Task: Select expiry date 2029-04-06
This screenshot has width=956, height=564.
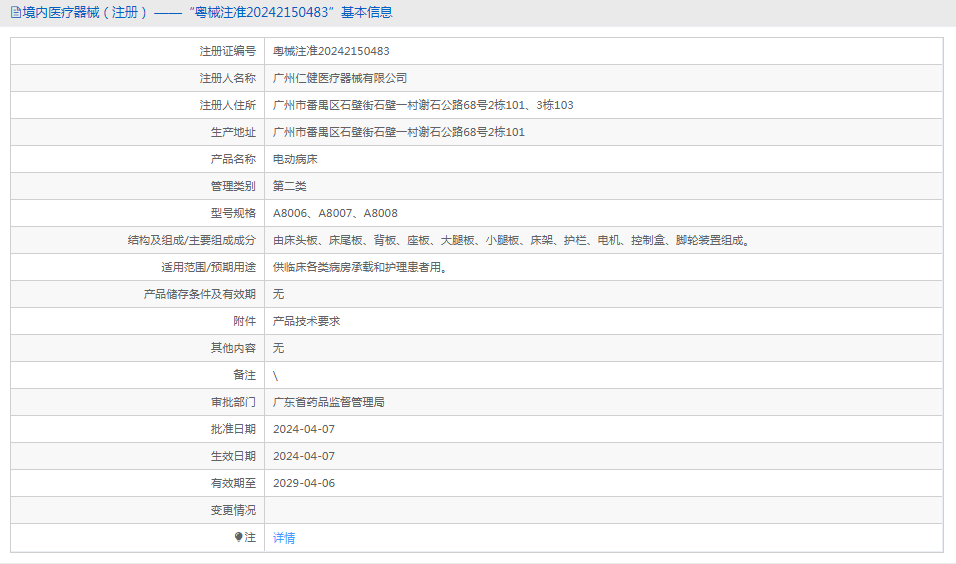Action: tap(304, 483)
